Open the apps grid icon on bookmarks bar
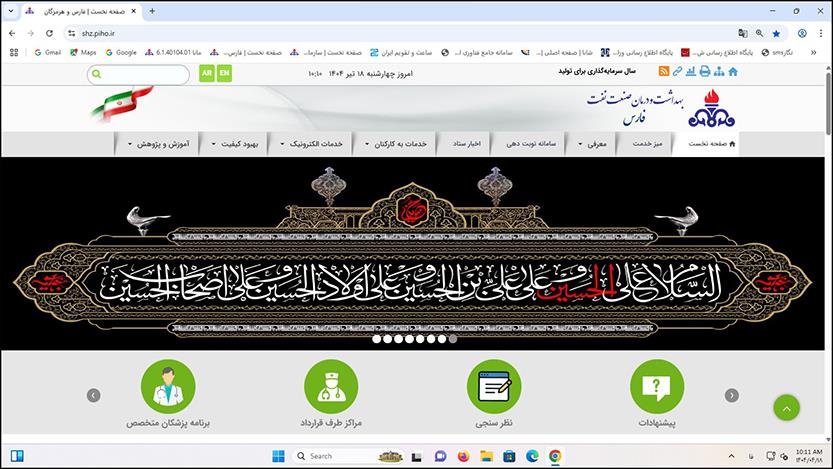The height and width of the screenshot is (469, 833). 14,53
